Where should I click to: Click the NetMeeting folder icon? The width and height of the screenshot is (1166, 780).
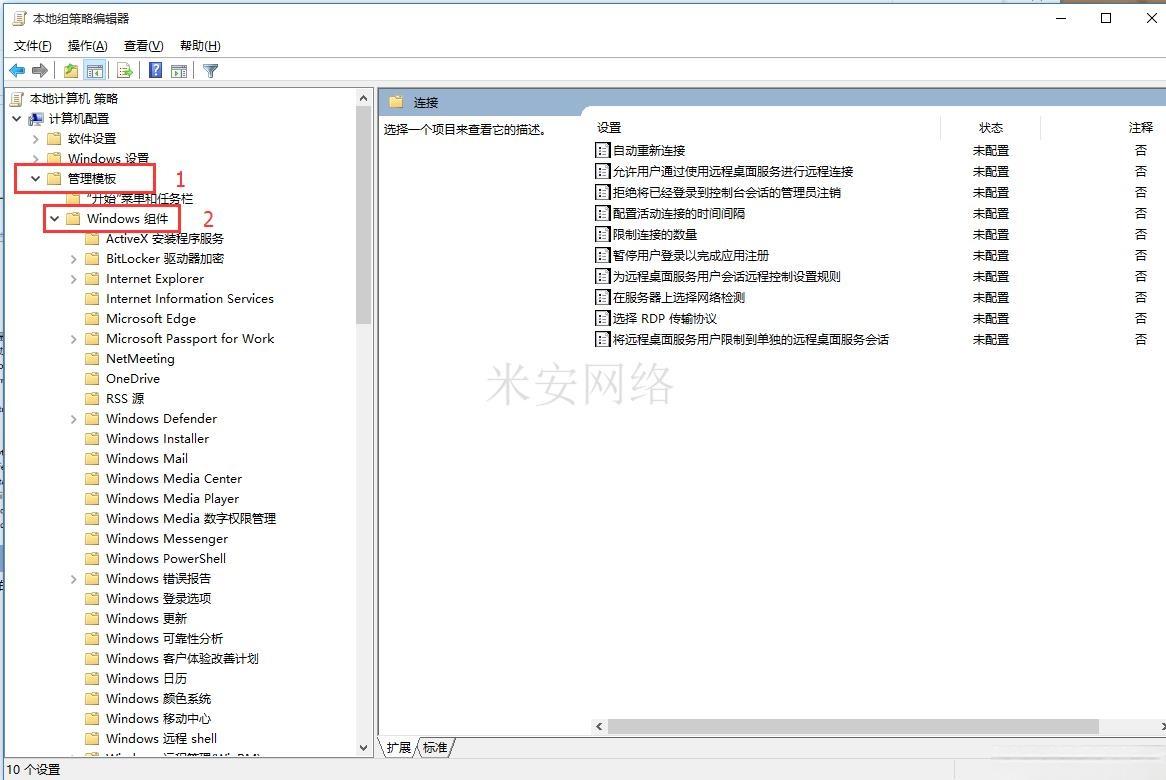click(x=92, y=358)
